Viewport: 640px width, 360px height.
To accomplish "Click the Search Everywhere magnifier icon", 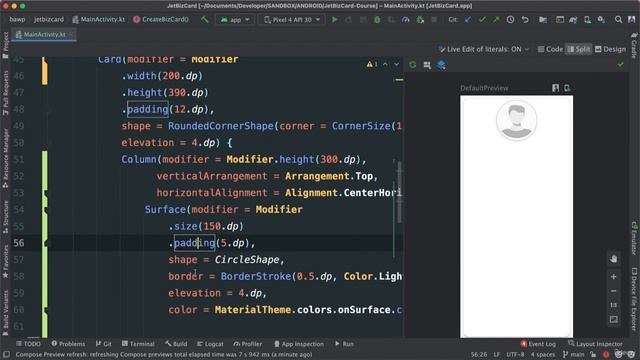I will pos(618,19).
